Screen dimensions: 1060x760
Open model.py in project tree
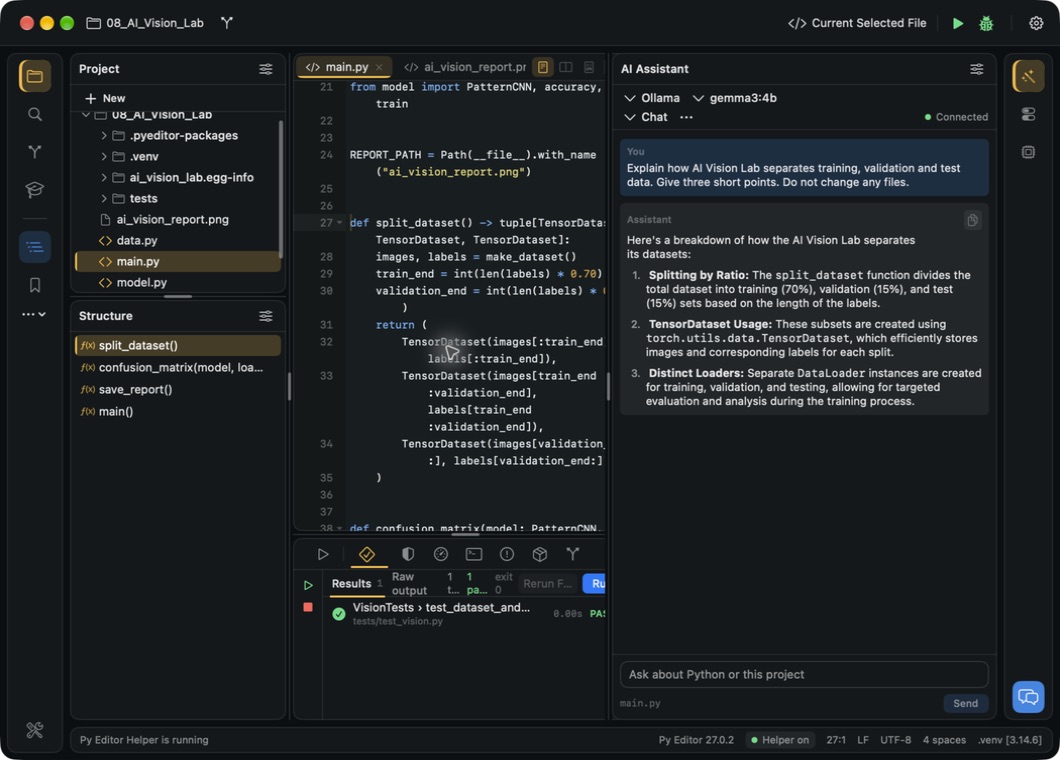177,282
